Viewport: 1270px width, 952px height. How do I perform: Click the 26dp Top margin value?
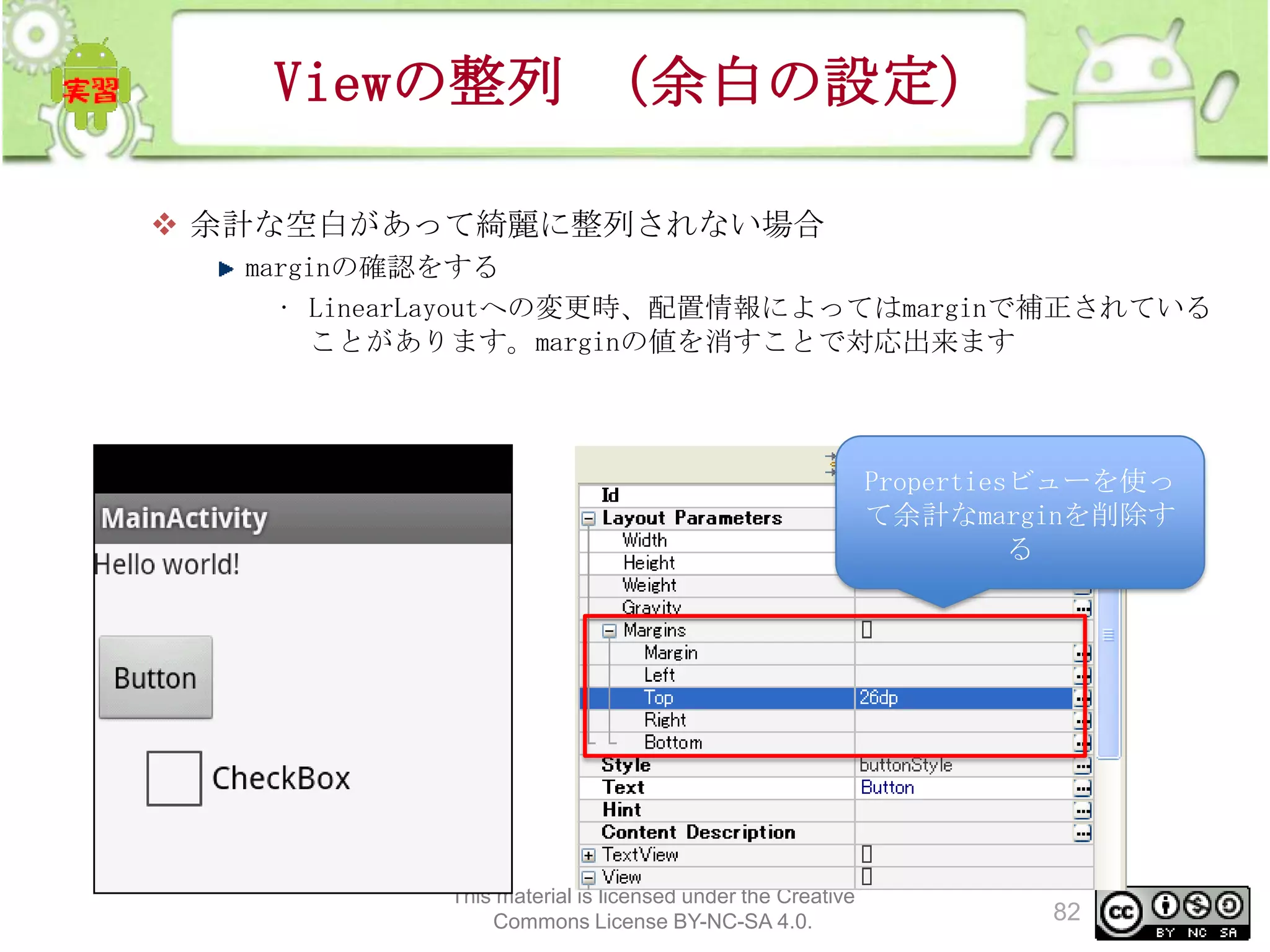pos(879,698)
